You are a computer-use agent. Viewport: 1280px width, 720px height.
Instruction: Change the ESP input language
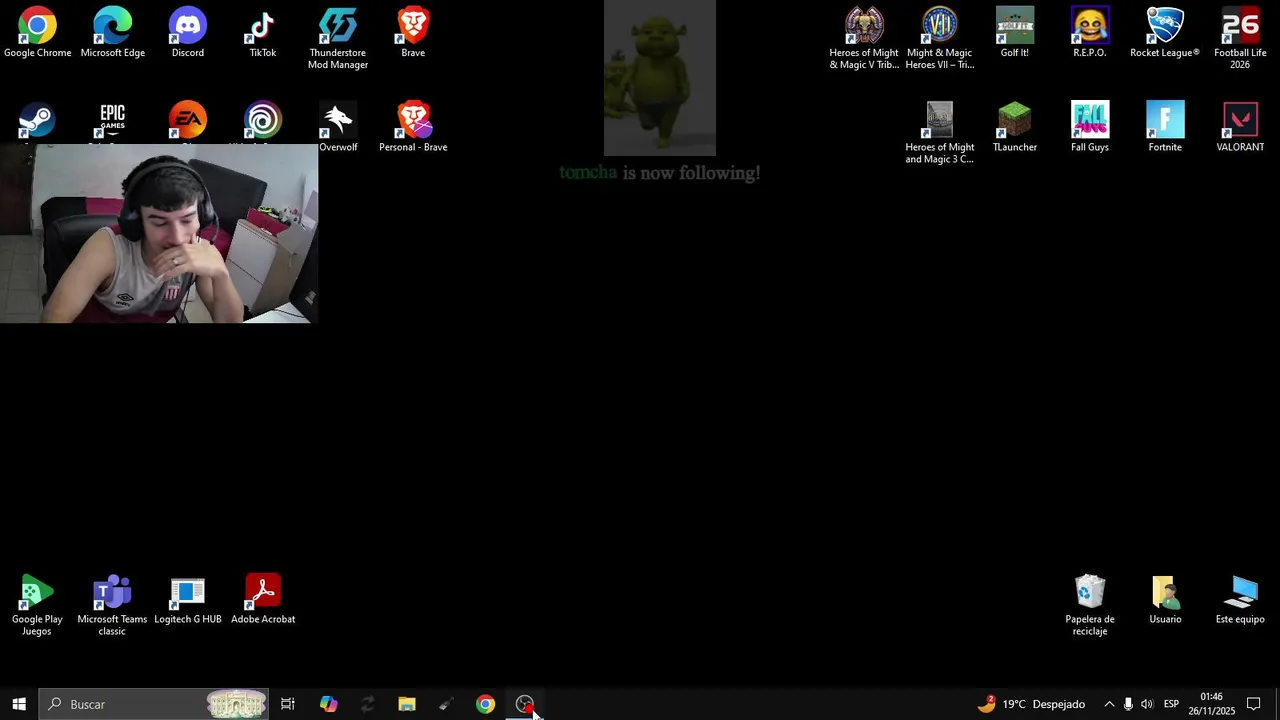point(1171,704)
